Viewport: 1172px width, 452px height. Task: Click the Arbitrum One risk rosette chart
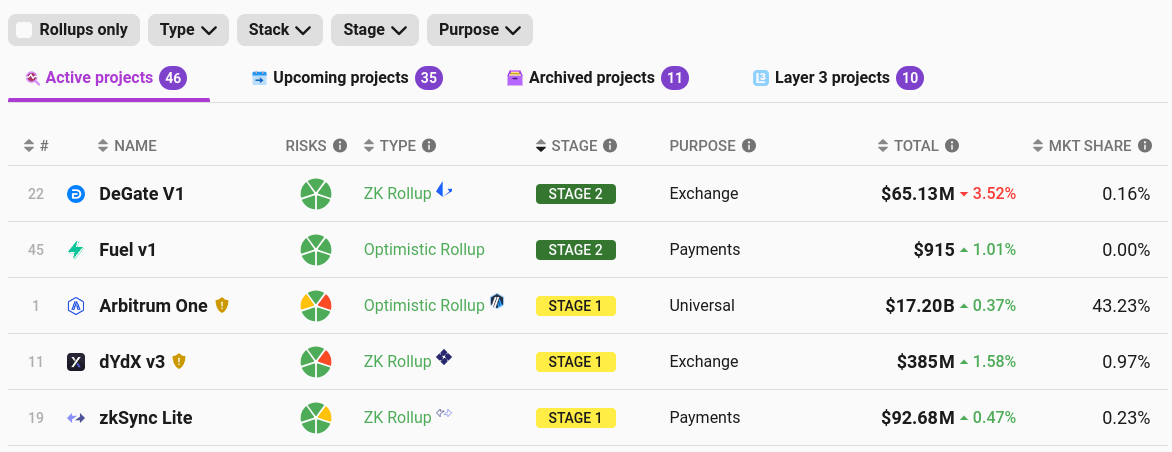click(x=316, y=306)
